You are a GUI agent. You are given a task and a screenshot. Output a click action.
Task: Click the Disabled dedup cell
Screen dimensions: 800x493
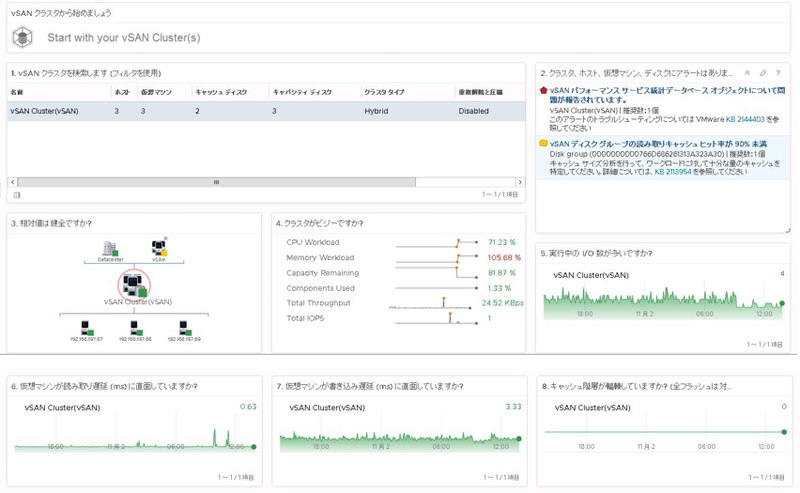coord(473,111)
